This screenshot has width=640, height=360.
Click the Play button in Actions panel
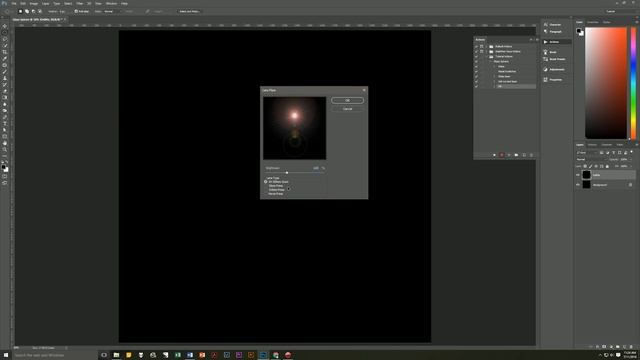tap(509, 155)
